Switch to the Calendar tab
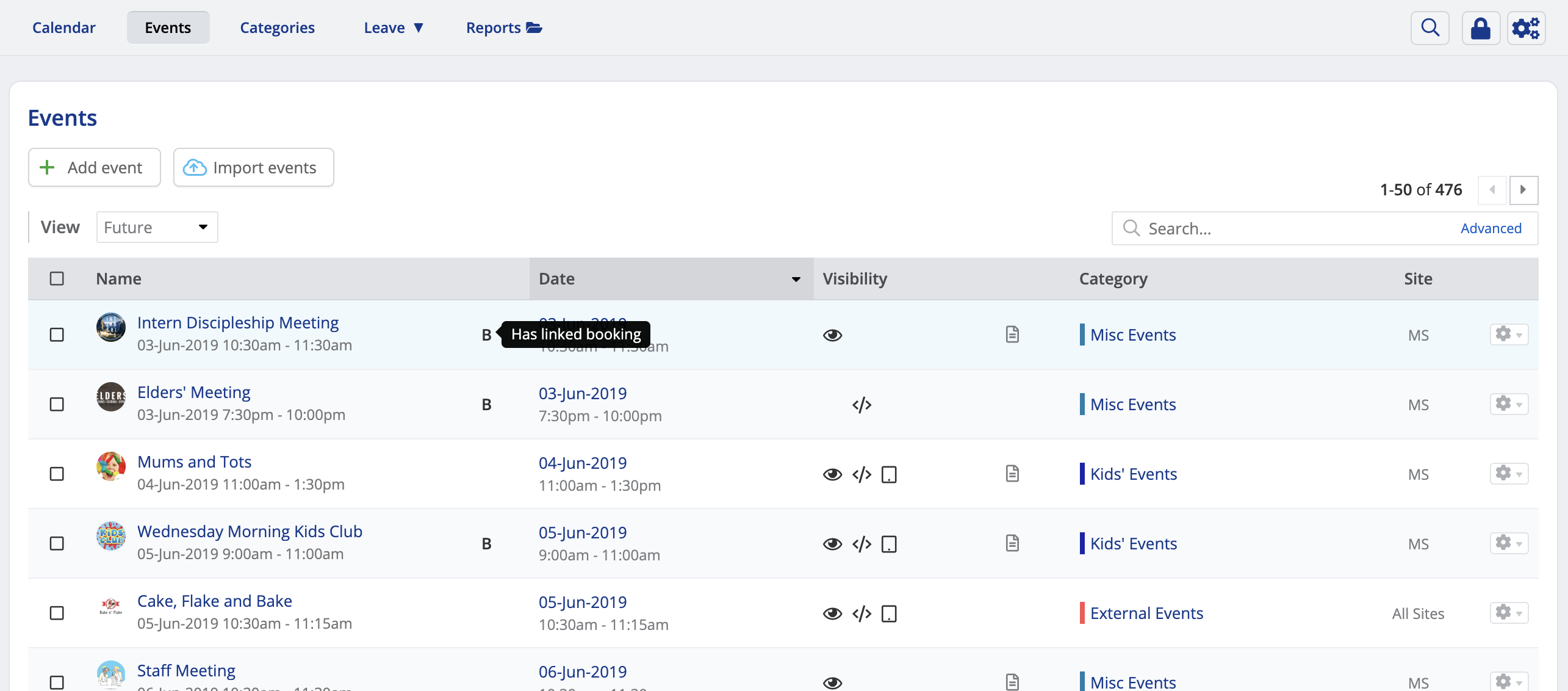The width and height of the screenshot is (1568, 691). 64,28
